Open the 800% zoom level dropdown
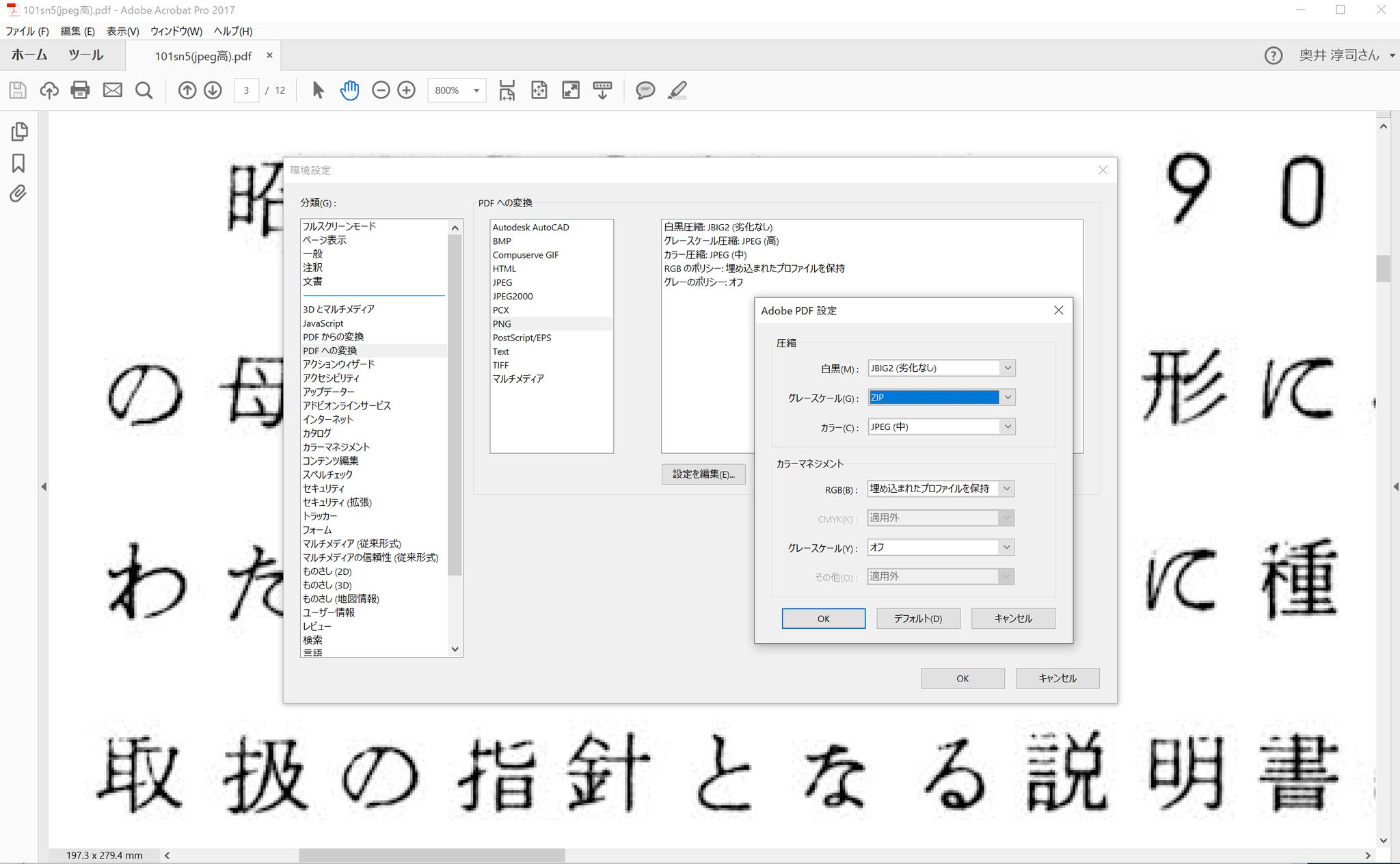 pos(476,90)
